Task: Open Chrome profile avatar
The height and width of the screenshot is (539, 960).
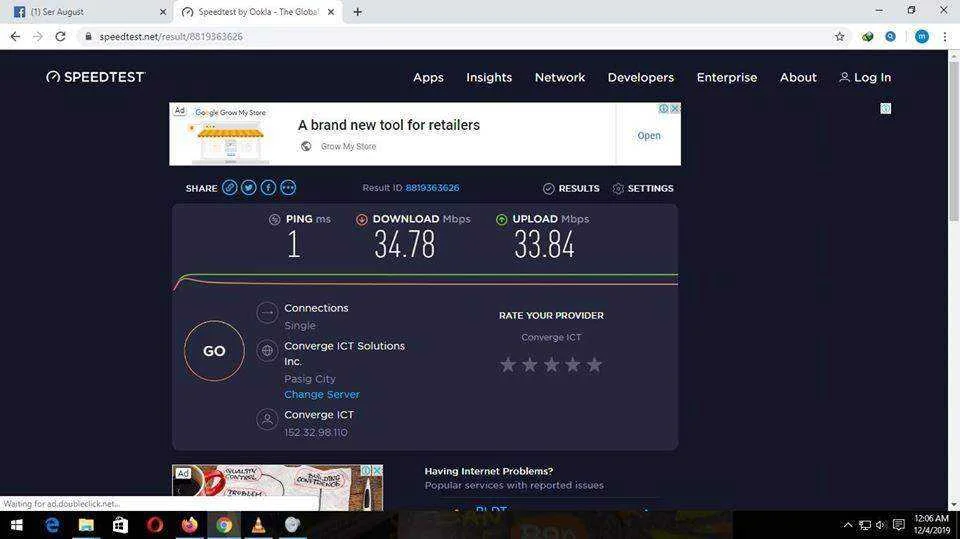Action: 921,37
